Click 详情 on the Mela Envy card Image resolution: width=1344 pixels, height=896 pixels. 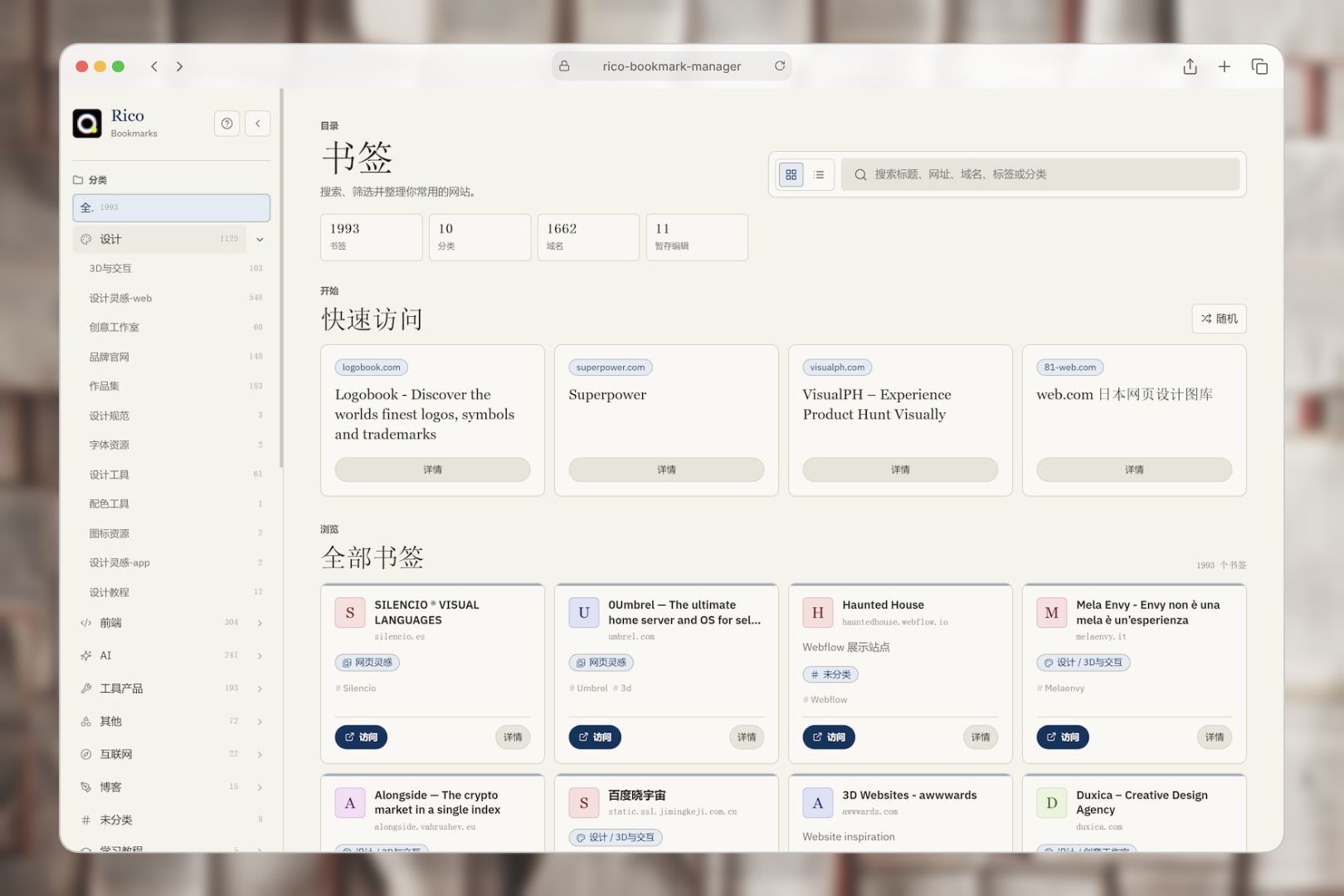click(x=1215, y=737)
